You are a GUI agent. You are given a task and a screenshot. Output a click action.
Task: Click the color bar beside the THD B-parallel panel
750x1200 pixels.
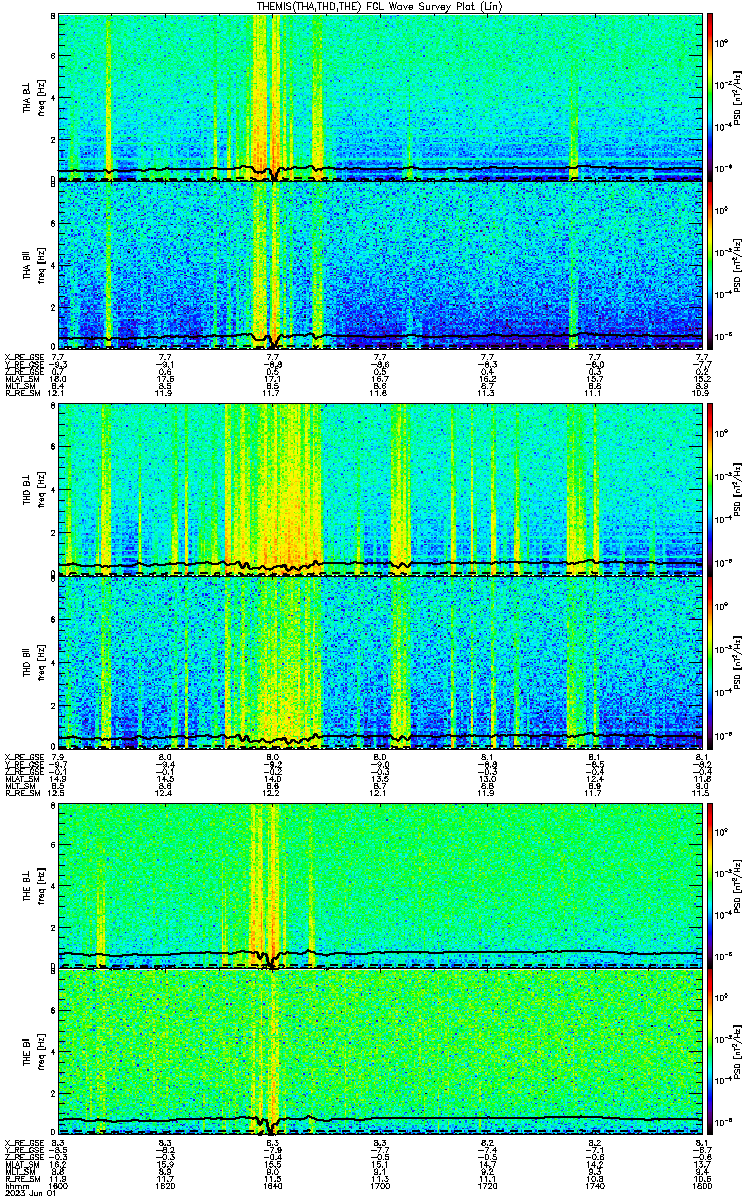[710, 658]
